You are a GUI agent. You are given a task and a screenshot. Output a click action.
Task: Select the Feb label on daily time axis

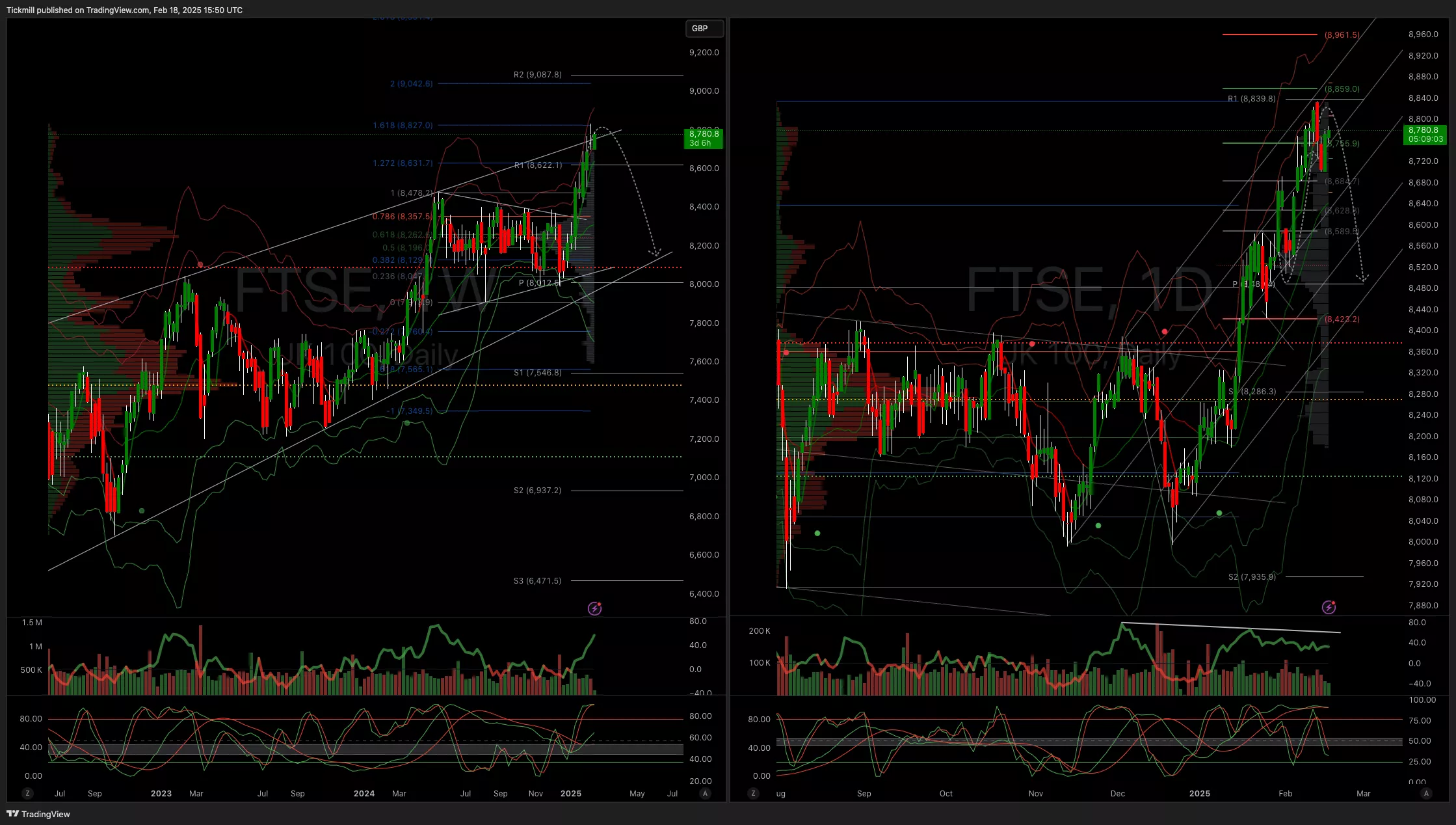(1285, 793)
